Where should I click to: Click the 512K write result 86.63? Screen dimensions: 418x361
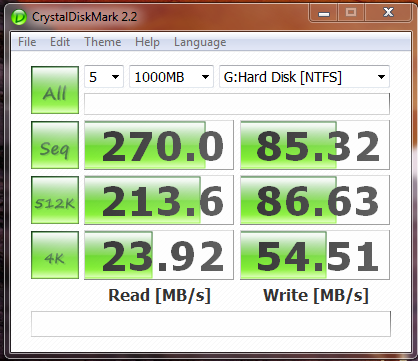coord(315,200)
